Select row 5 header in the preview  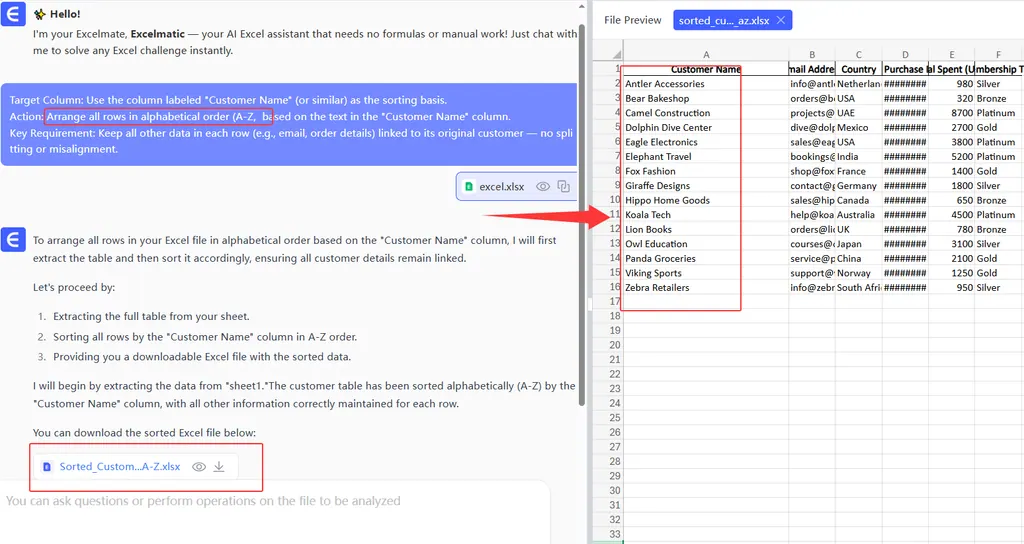coord(617,128)
